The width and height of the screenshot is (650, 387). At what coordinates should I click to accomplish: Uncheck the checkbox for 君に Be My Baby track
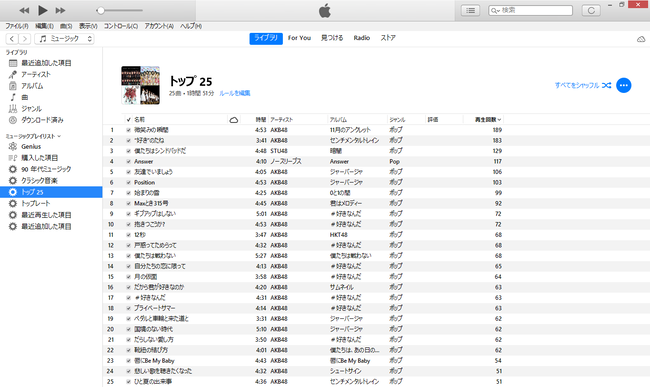click(129, 361)
